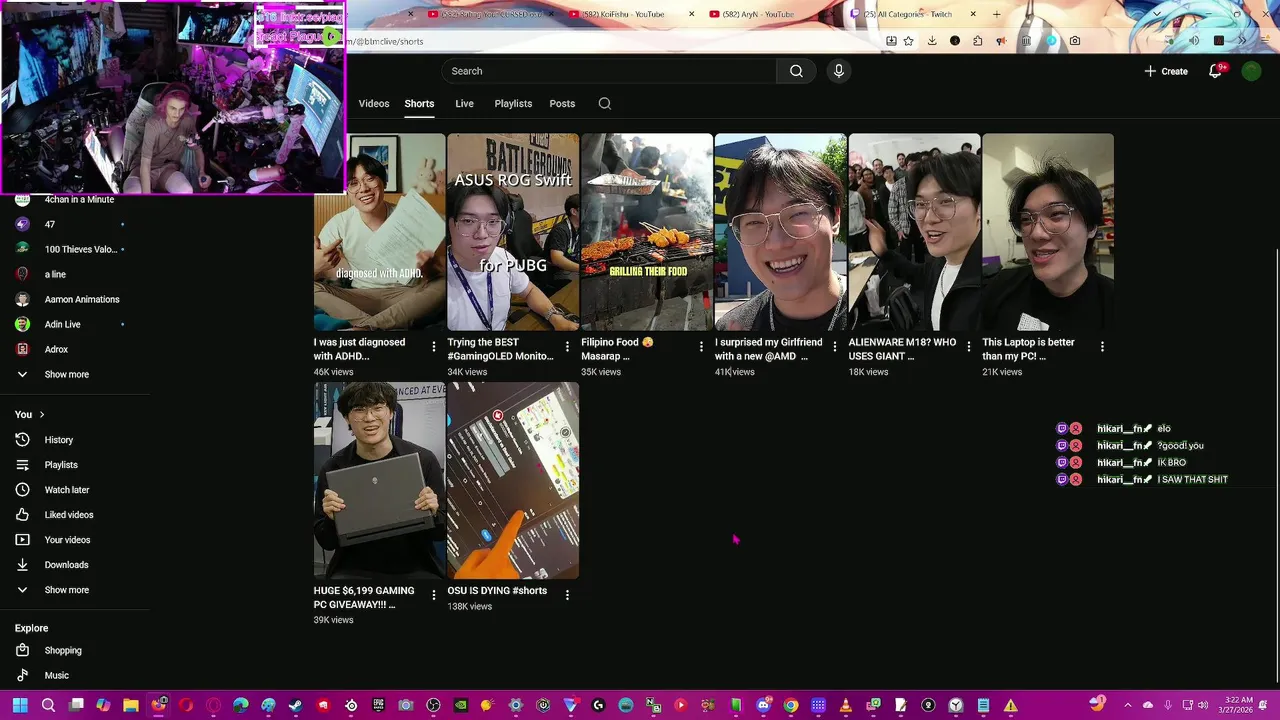Open options menu for Gaming PC Giveaway short
The width and height of the screenshot is (1280, 720).
coord(434,595)
